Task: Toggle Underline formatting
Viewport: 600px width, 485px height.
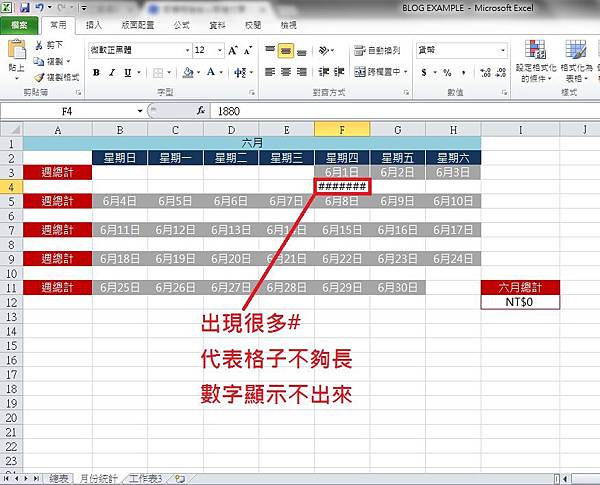Action: coord(127,72)
